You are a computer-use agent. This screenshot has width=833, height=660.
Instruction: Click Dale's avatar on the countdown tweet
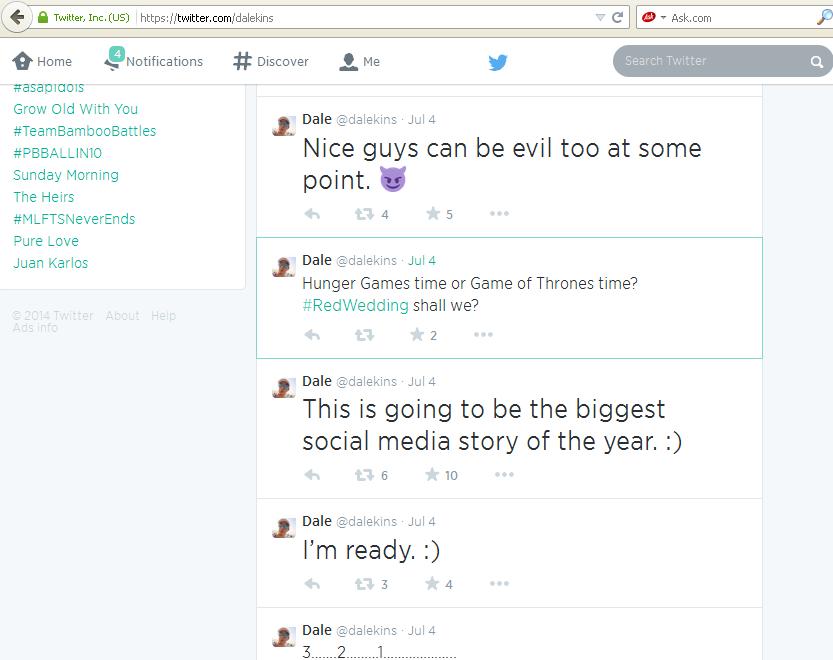point(284,636)
